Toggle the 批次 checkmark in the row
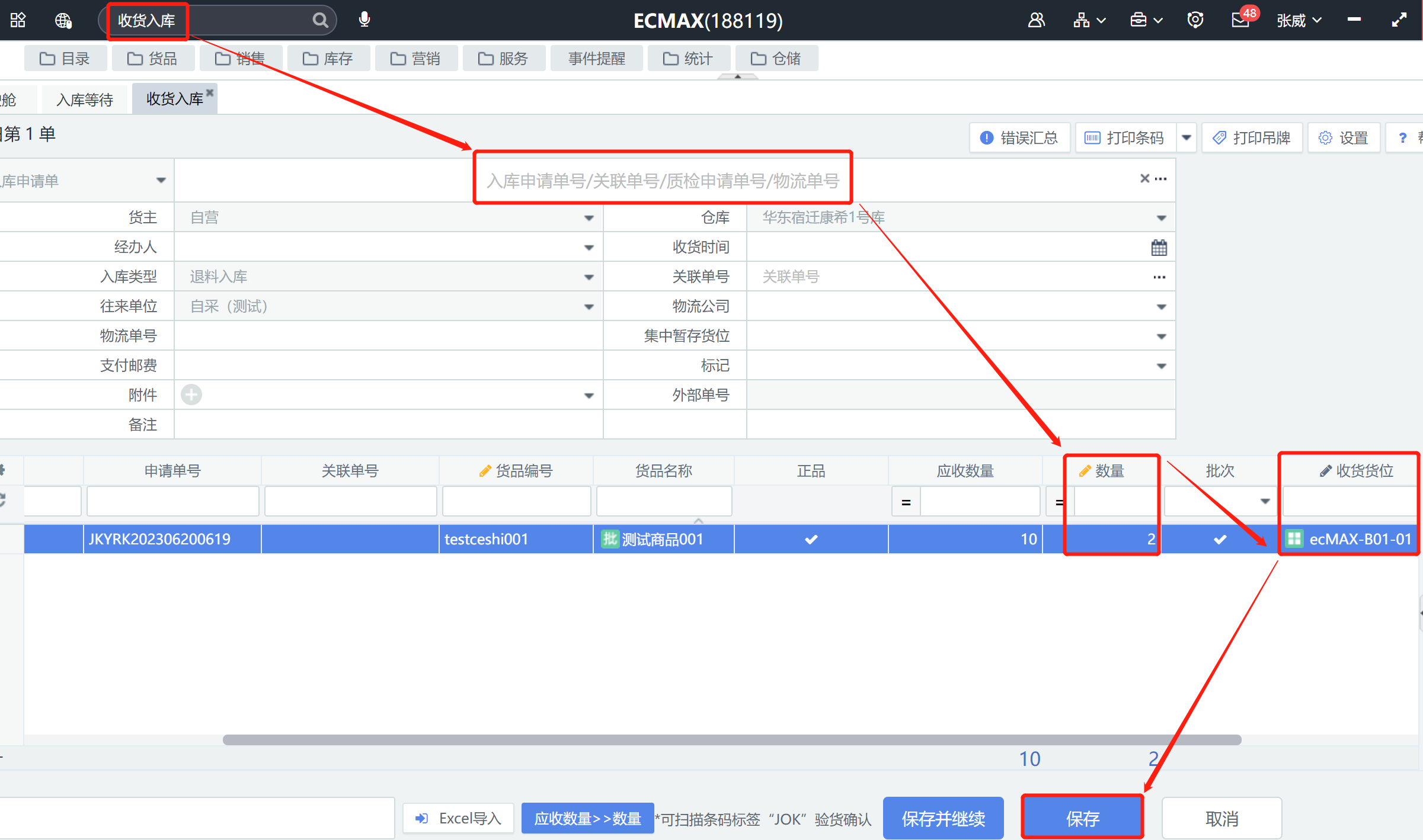 [1220, 539]
